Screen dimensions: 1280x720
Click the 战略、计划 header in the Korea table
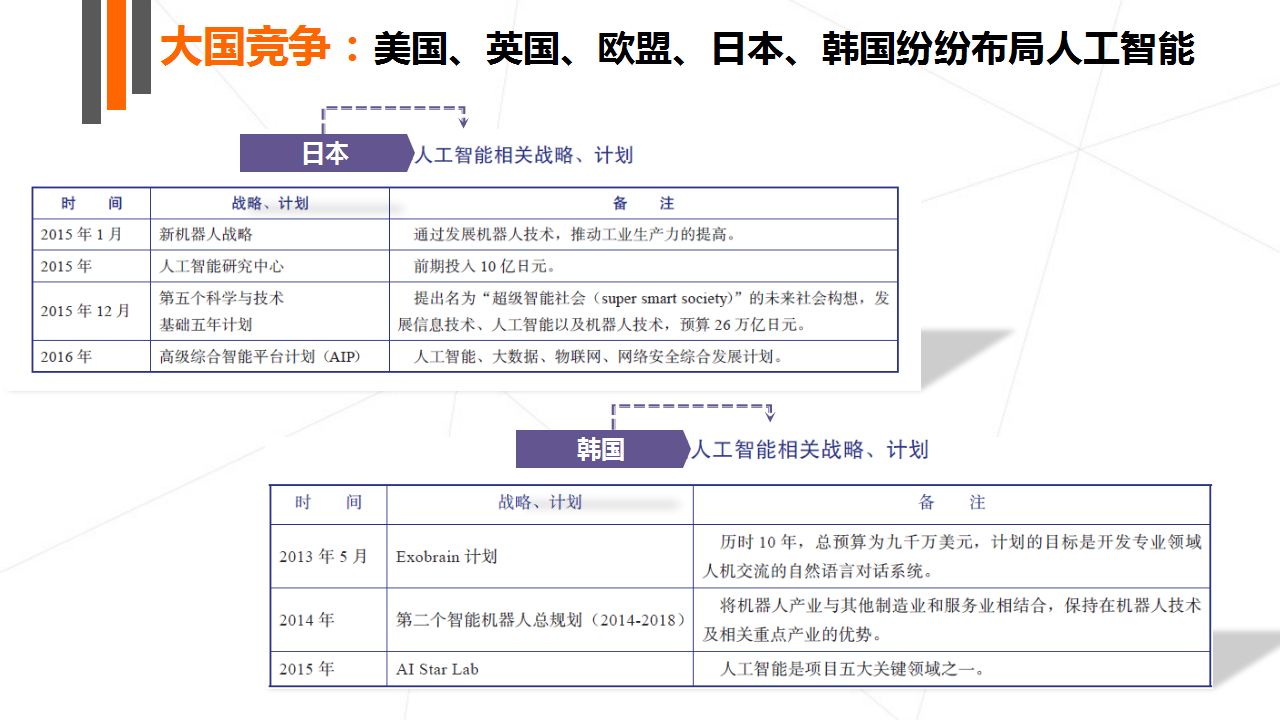coord(540,503)
